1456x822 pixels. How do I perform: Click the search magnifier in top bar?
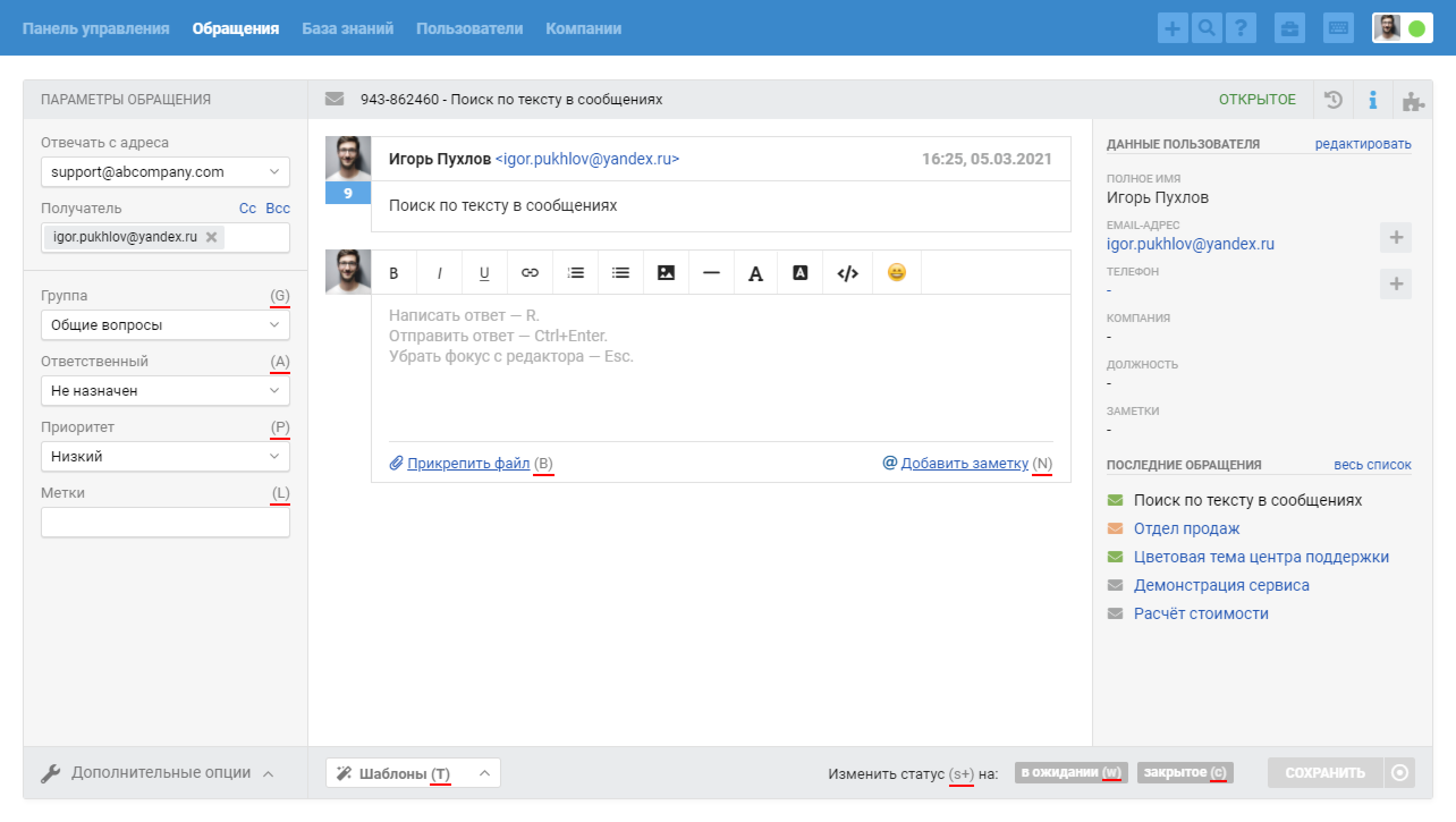coord(1207,28)
